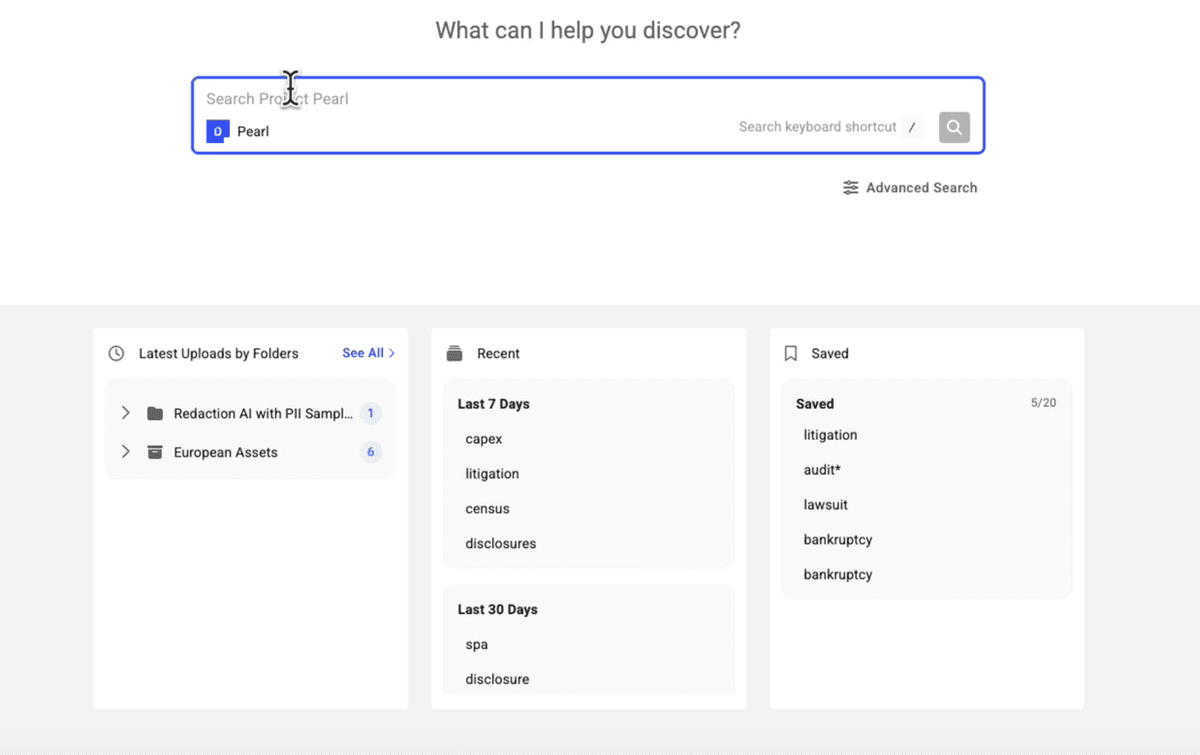This screenshot has height=755, width=1200.
Task: Run the saved search 'lawsuit'
Action: point(825,504)
